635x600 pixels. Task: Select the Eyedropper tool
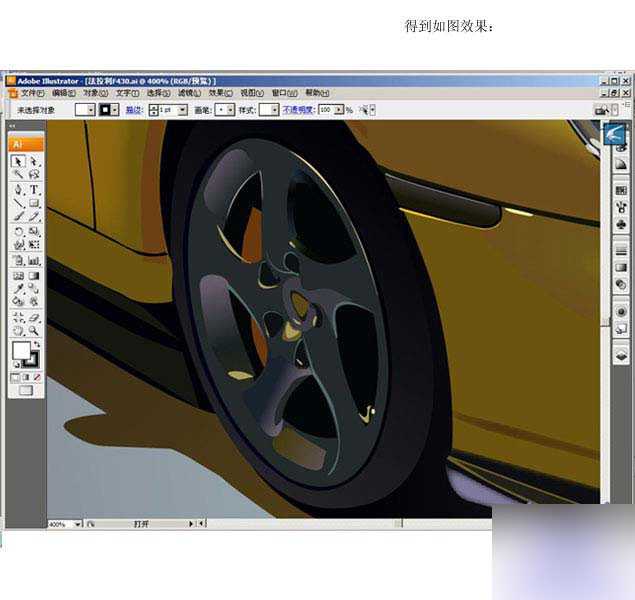click(x=18, y=288)
